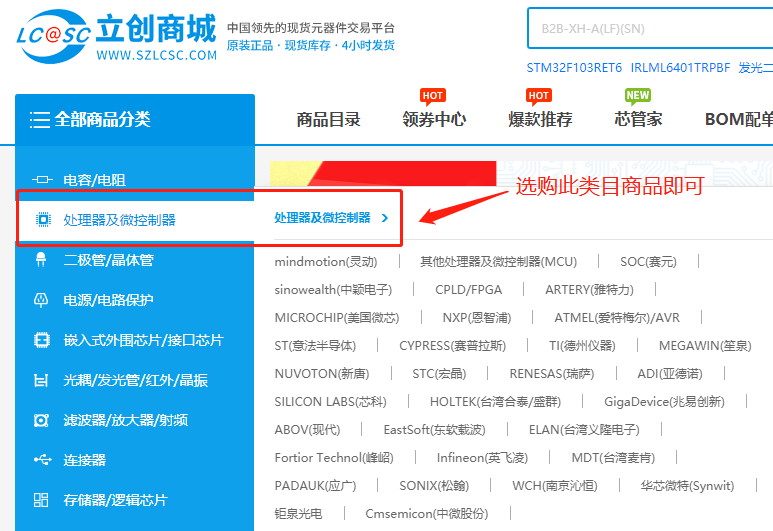Go to 爆款推荐 page
This screenshot has height=531, width=773.
click(540, 120)
